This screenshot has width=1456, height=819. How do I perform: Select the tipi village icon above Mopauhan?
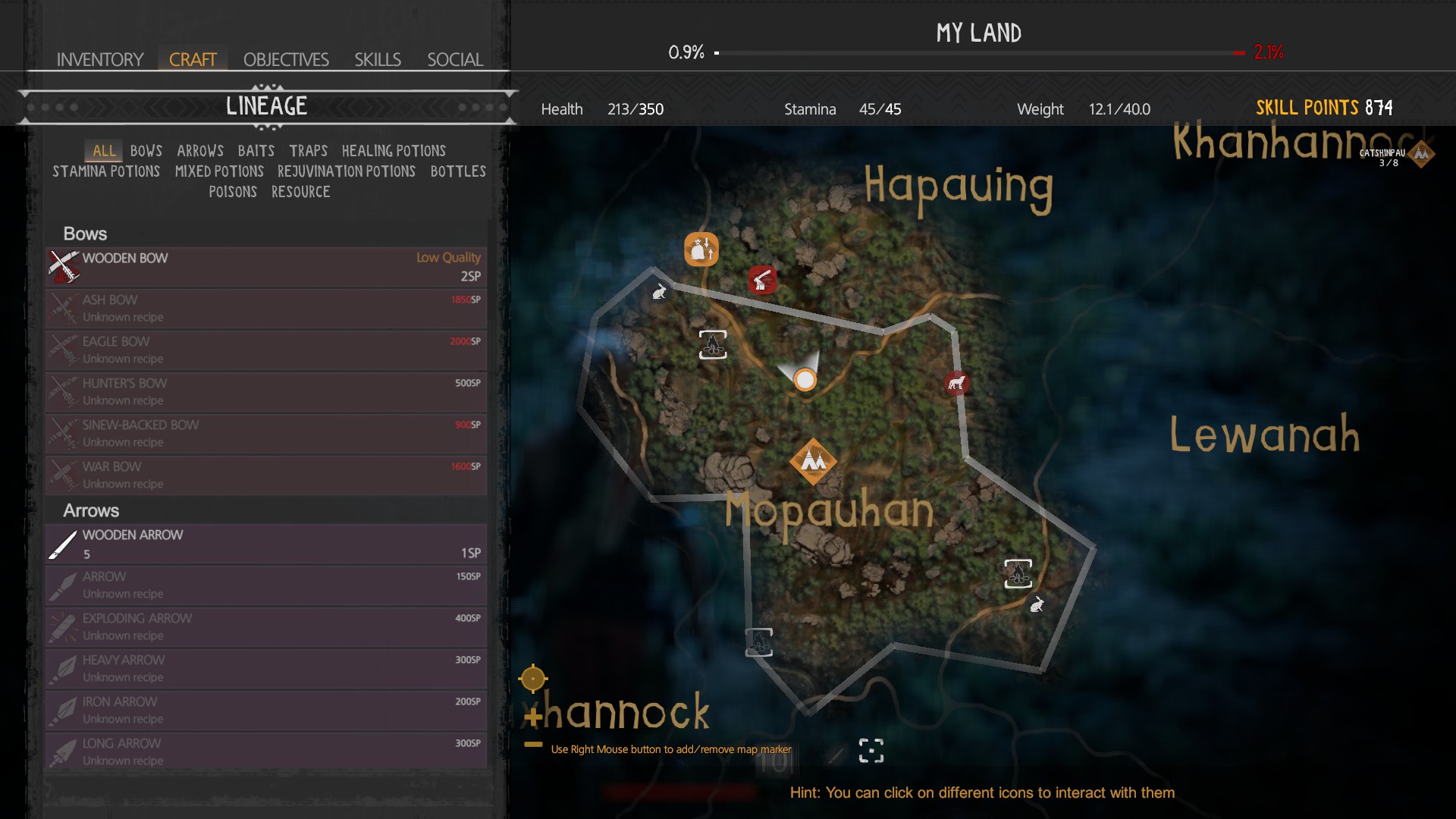[x=813, y=461]
